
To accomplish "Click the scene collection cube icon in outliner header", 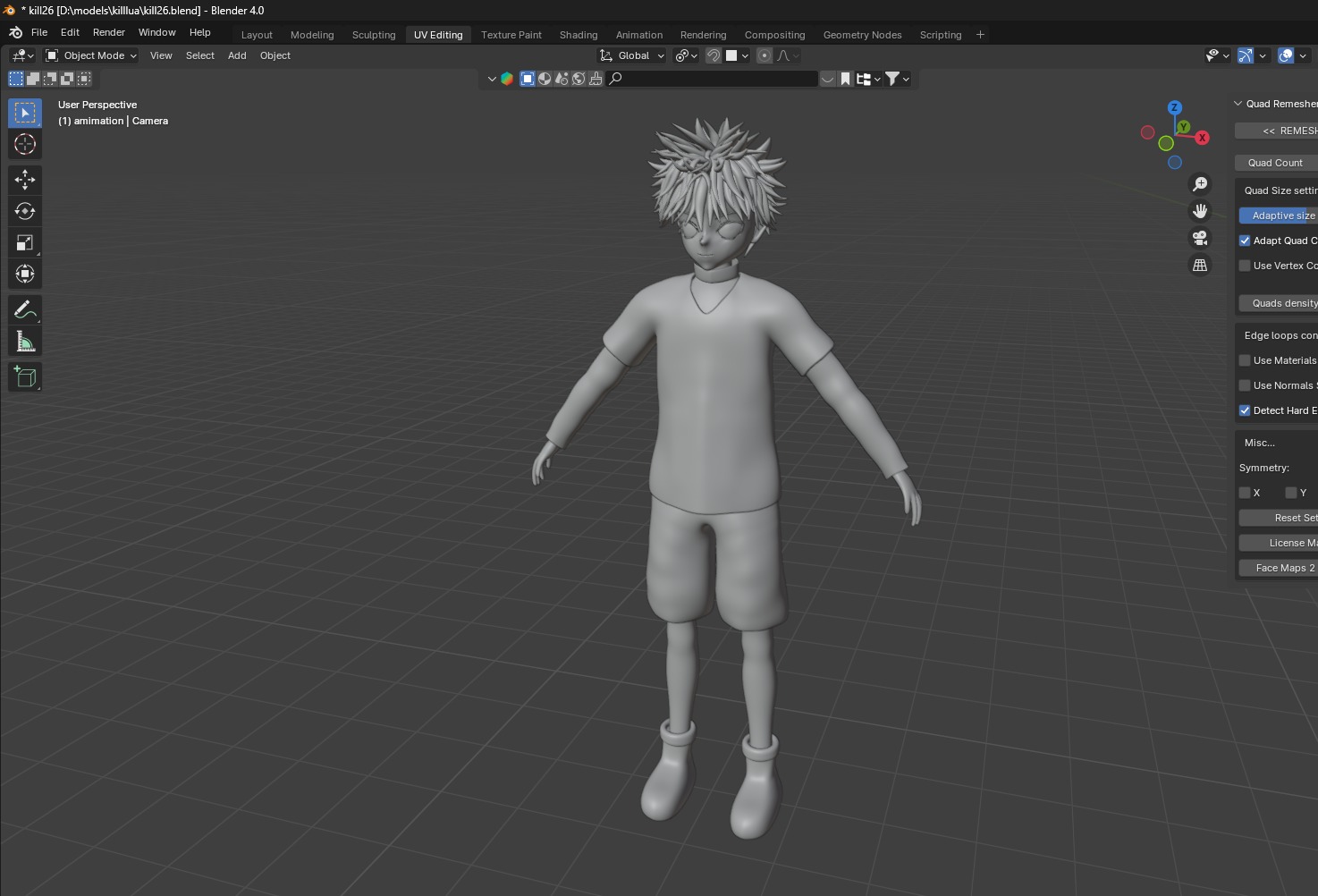I will (507, 79).
